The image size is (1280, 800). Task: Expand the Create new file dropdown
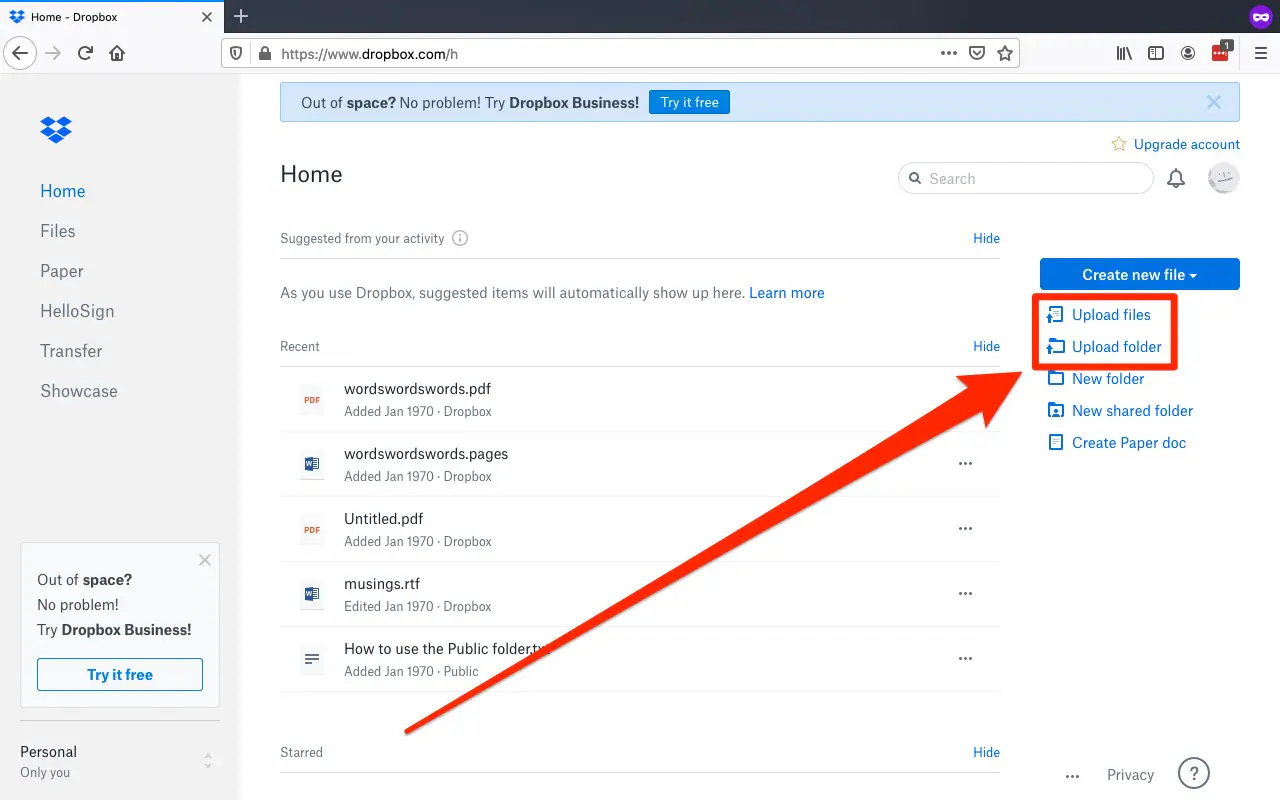coord(1139,275)
